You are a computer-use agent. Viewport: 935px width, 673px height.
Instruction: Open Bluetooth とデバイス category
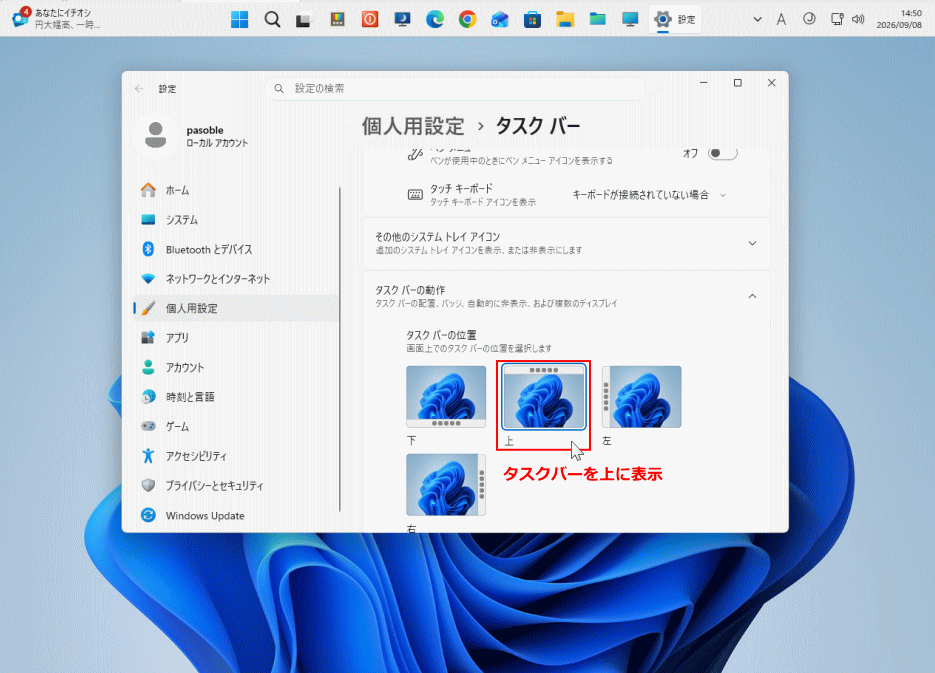pos(237,249)
